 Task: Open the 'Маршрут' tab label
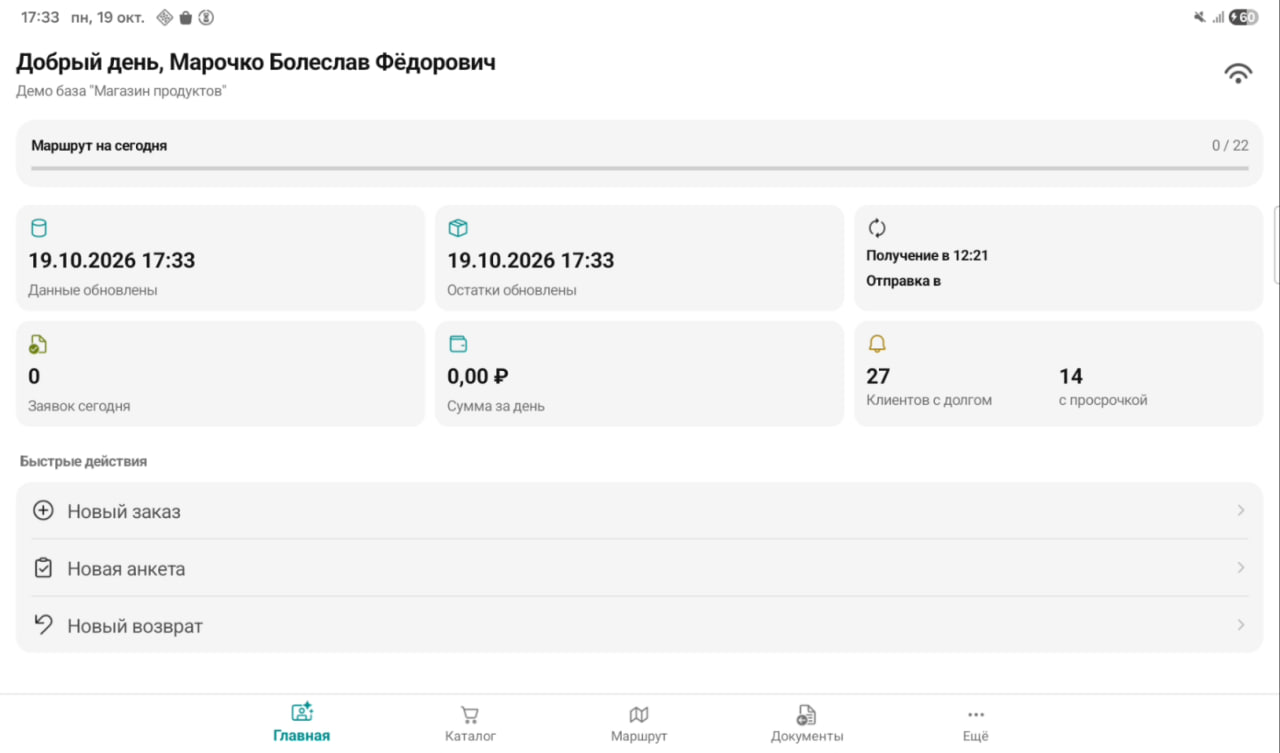[639, 736]
